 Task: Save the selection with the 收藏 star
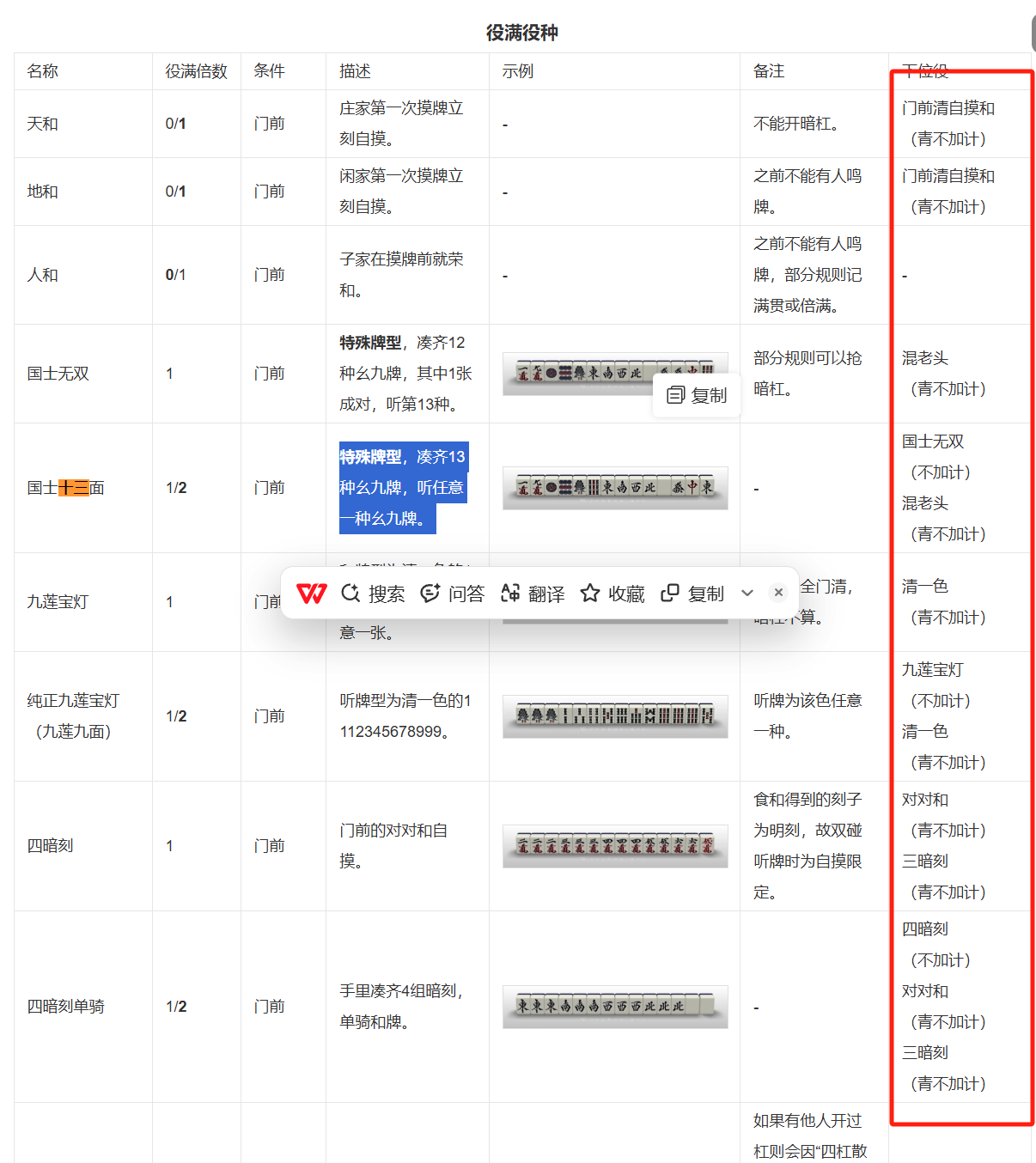pyautogui.click(x=612, y=594)
